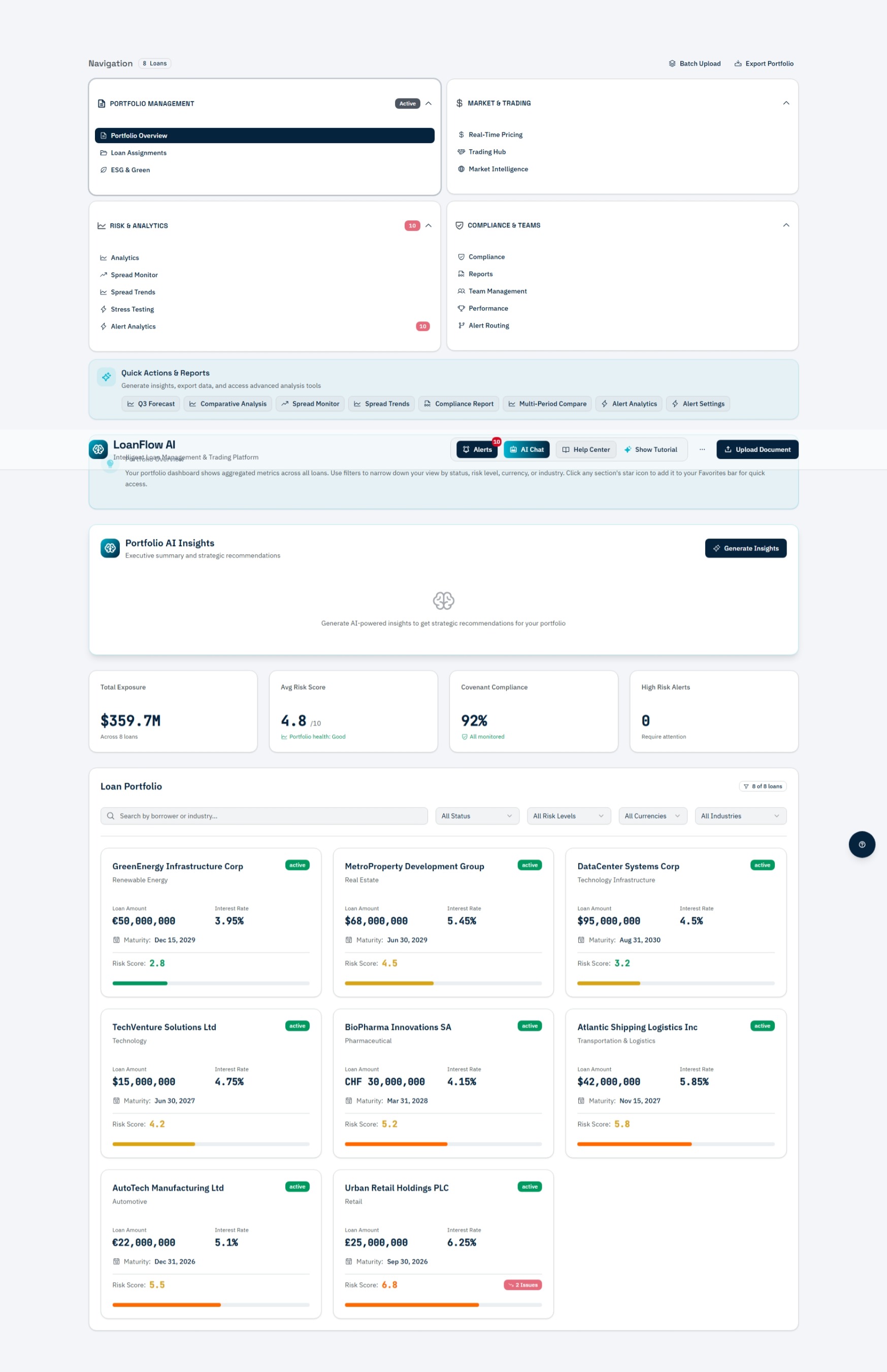The width and height of the screenshot is (887, 1372).
Task: Click the Covenant Compliance 92% value
Action: [x=474, y=721]
